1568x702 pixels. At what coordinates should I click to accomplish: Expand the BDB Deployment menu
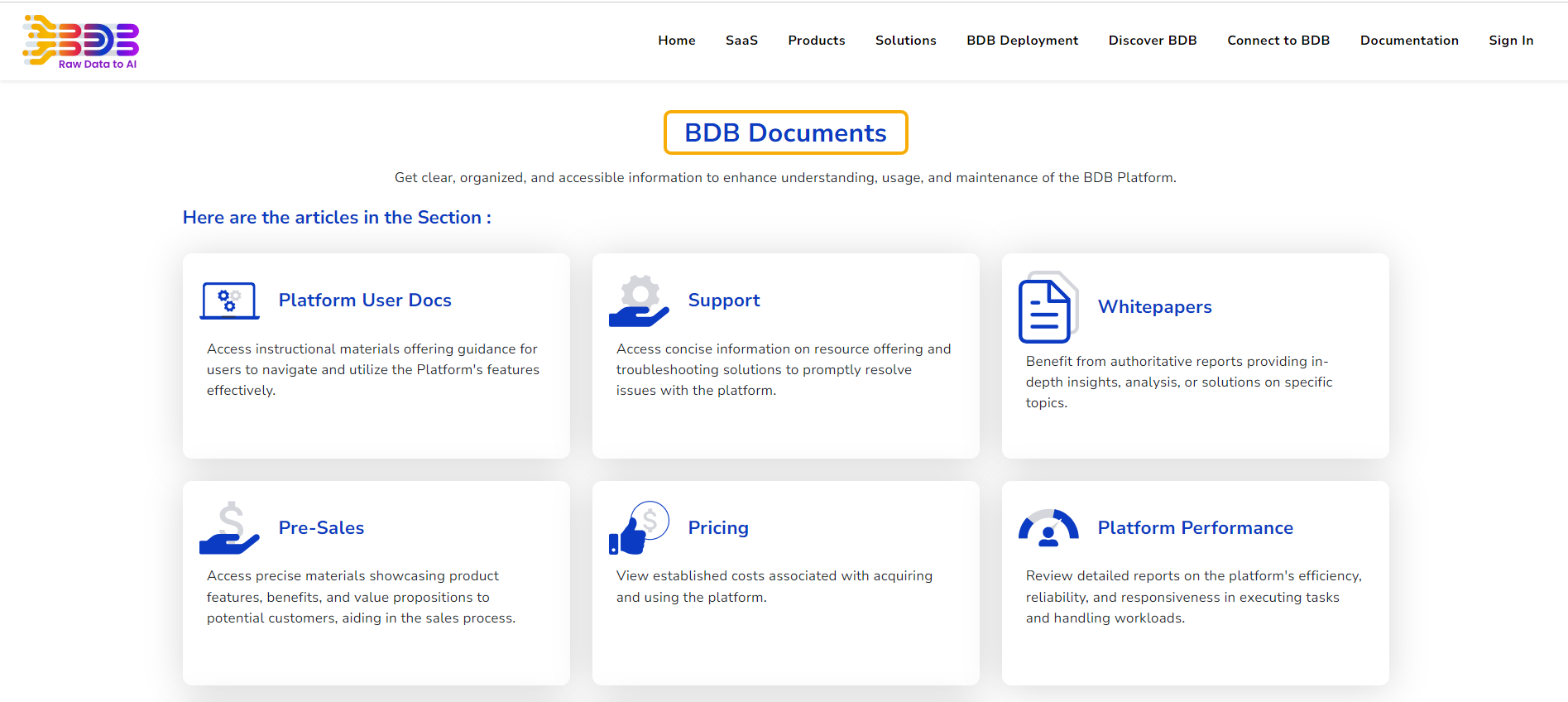1022,41
